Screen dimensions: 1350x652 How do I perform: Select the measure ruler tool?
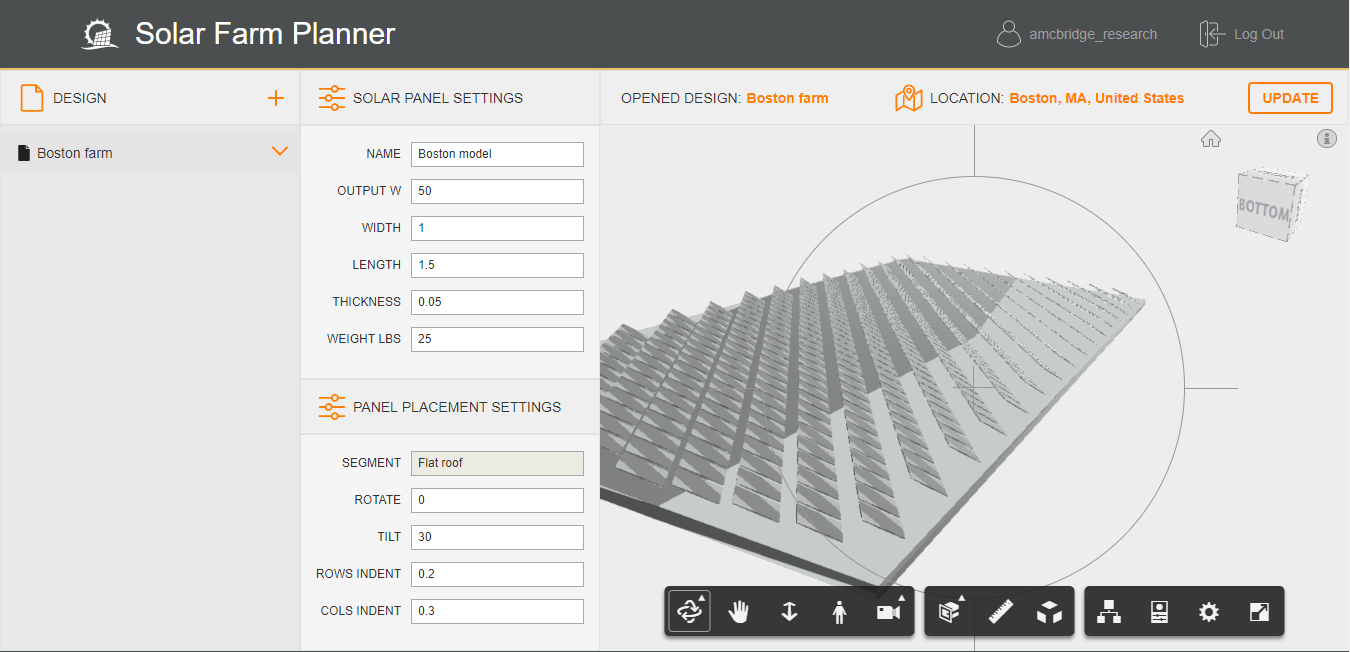pyautogui.click(x=998, y=611)
